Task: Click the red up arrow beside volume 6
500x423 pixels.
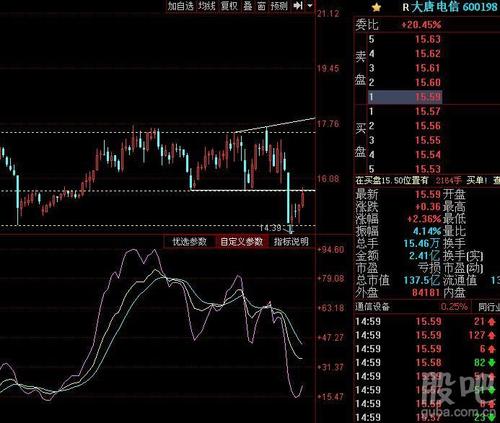Action: pyautogui.click(x=492, y=349)
